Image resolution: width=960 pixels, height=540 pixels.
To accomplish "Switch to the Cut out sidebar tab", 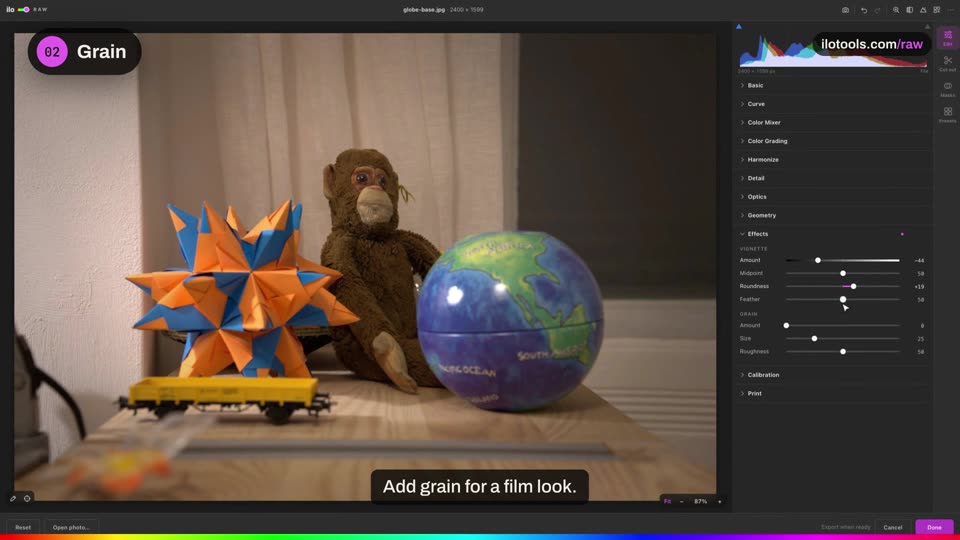I will (x=947, y=64).
